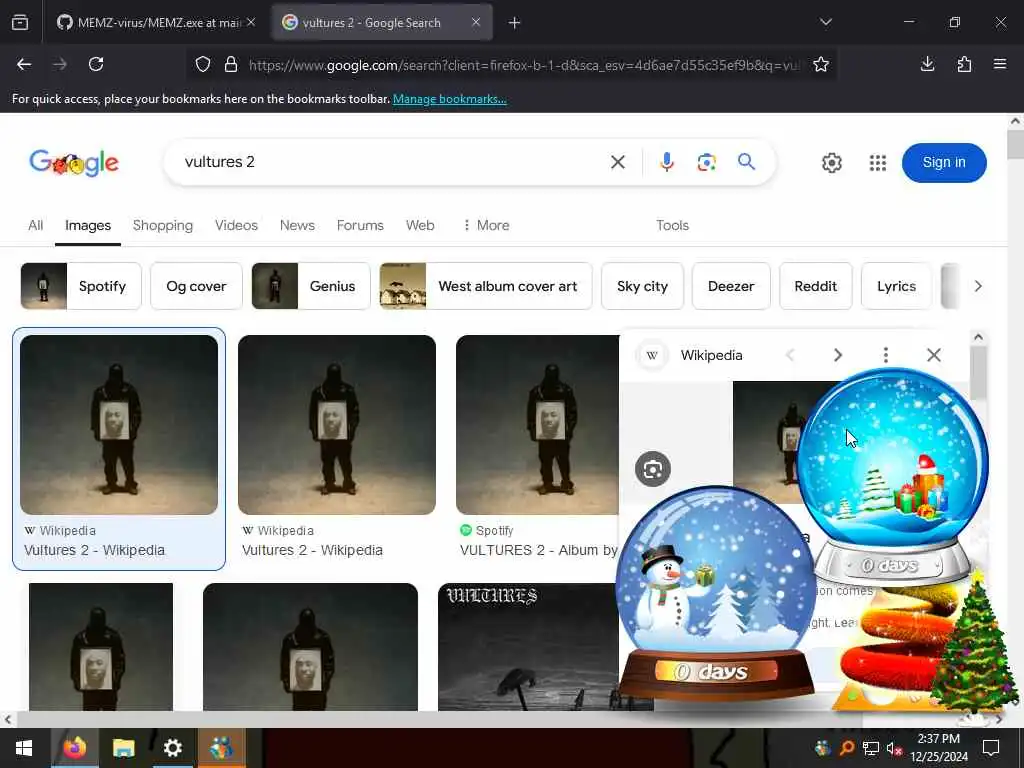Open the extensions puzzle icon

[x=964, y=64]
